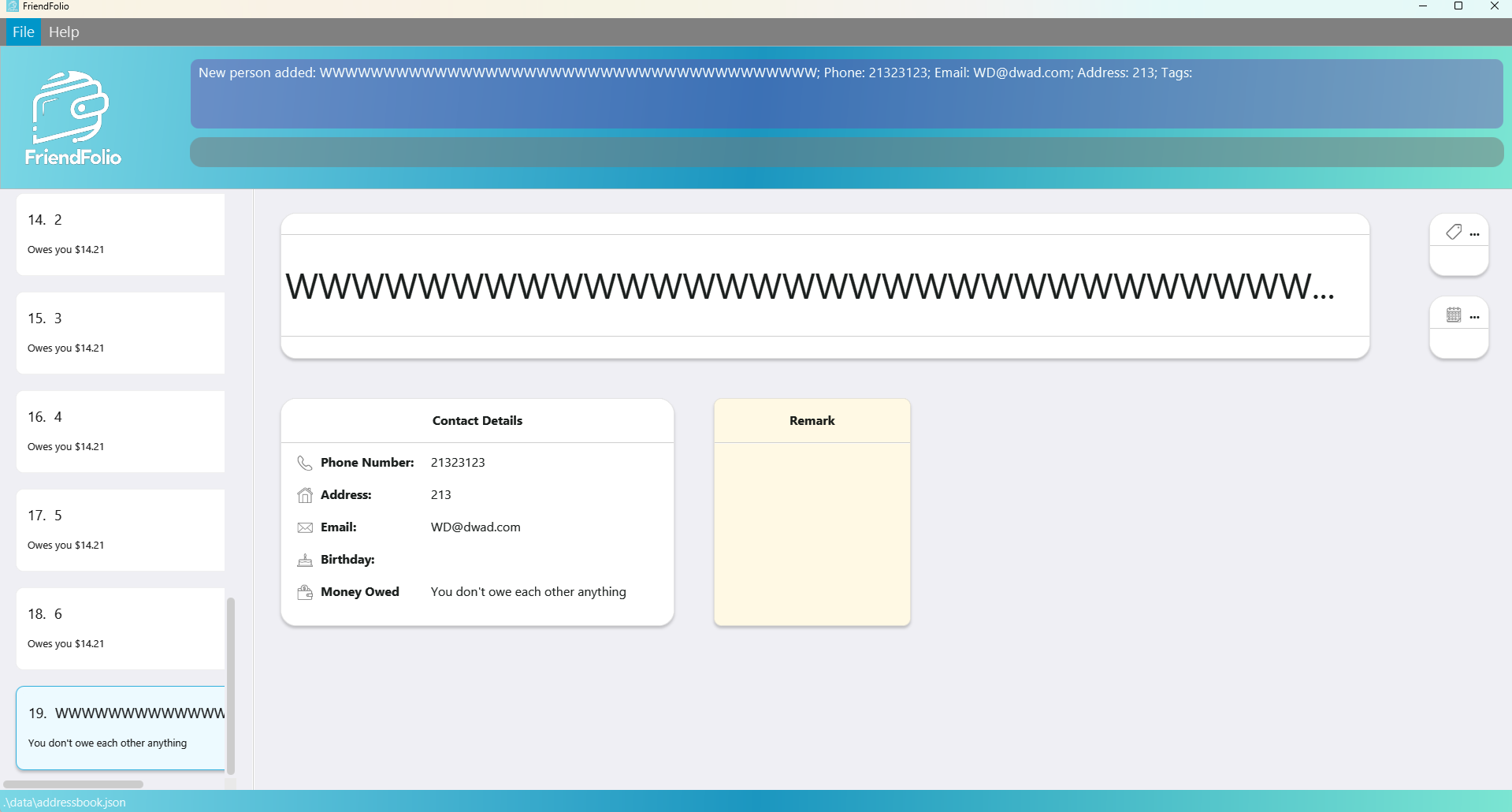The image size is (1512, 812).
Task: Click the Money Owed label
Action: [360, 592]
